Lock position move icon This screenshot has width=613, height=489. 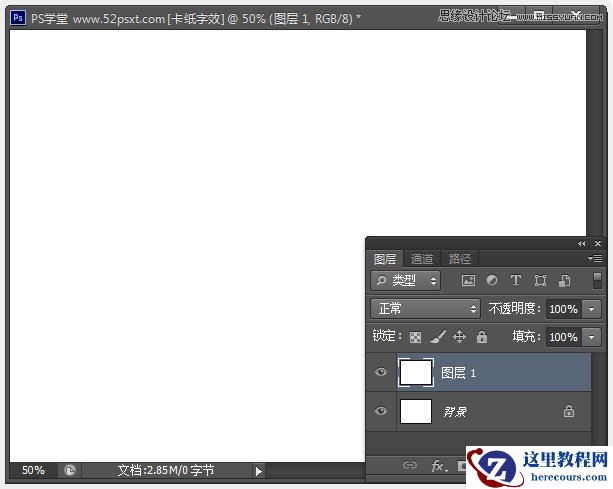click(459, 337)
